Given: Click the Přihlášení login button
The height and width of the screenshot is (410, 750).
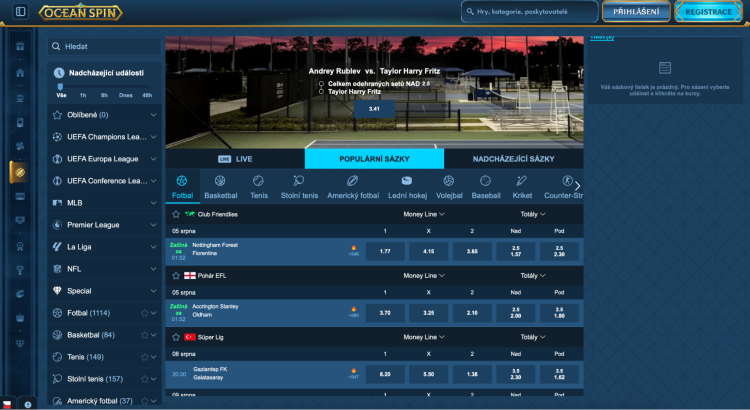Looking at the screenshot, I should pos(636,11).
